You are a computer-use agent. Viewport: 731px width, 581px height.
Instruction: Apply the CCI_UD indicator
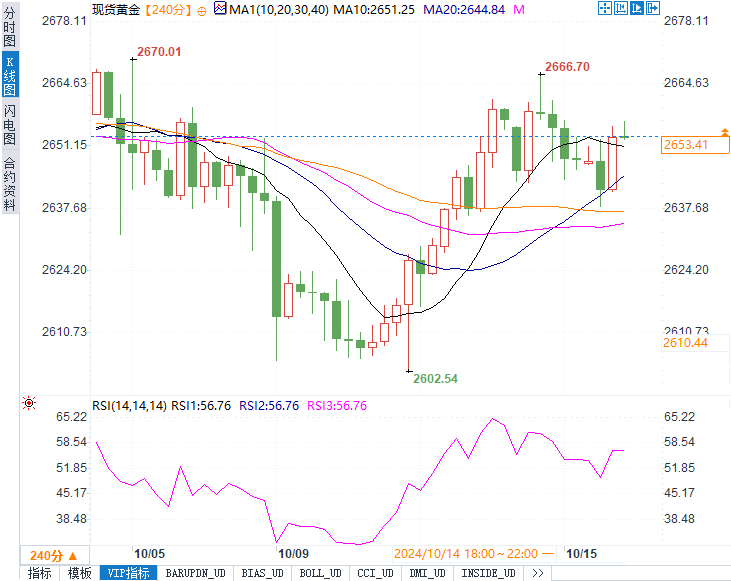pos(376,573)
